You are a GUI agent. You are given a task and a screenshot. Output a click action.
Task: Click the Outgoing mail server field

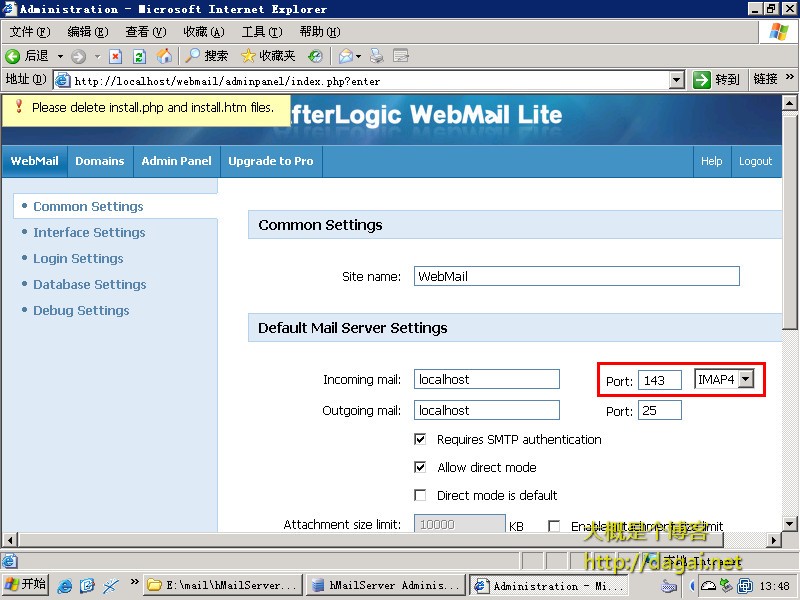[487, 410]
